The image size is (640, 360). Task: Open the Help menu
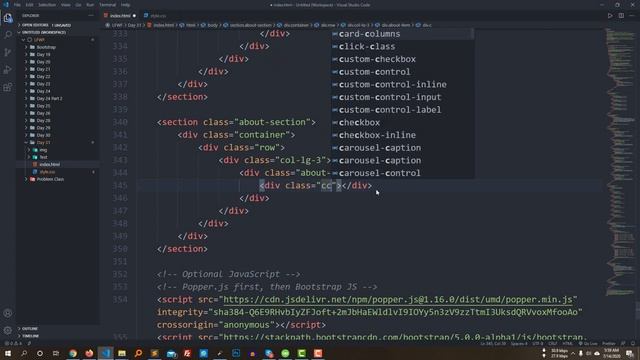pyautogui.click(x=125, y=5)
